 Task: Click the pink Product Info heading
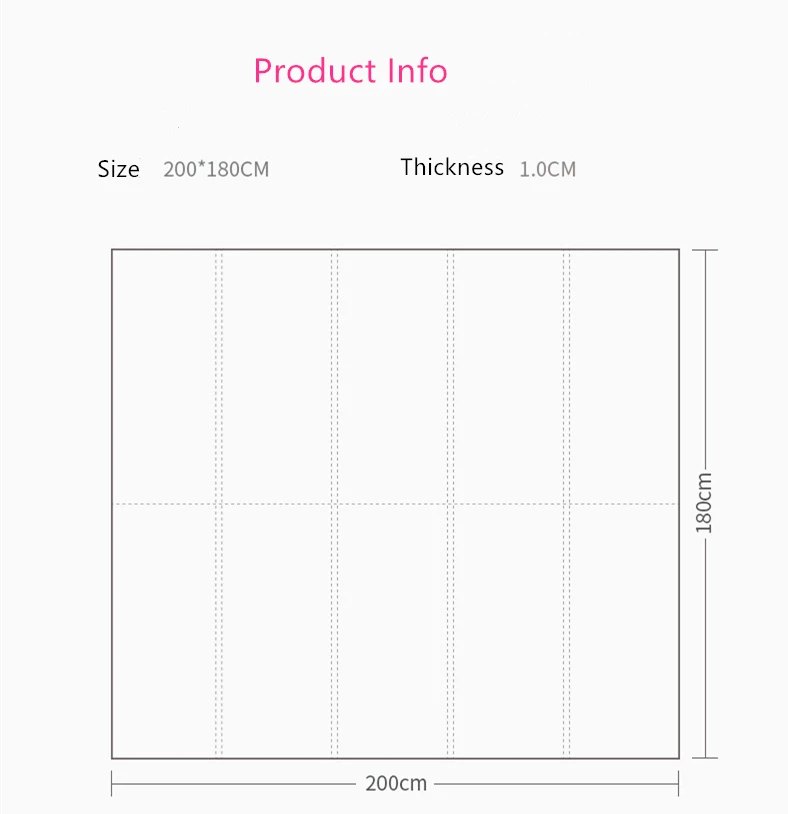(x=350, y=71)
